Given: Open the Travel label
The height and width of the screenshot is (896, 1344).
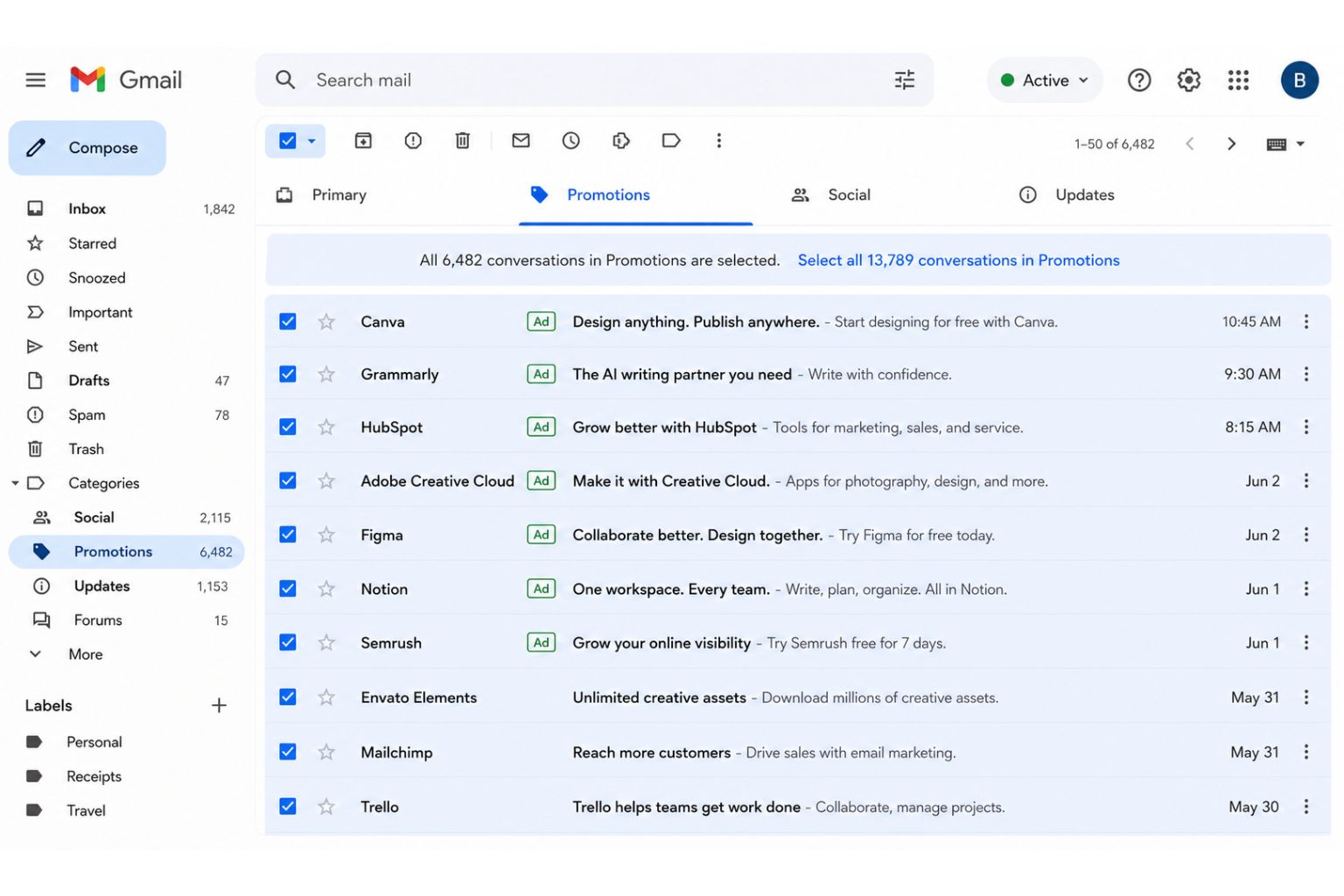Looking at the screenshot, I should pyautogui.click(x=86, y=810).
